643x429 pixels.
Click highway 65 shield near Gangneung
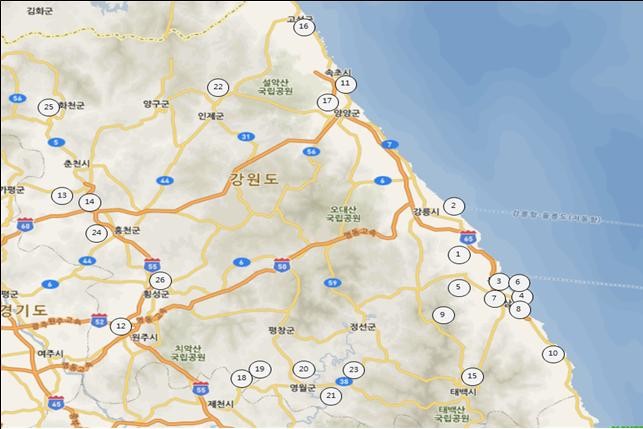pyautogui.click(x=468, y=237)
